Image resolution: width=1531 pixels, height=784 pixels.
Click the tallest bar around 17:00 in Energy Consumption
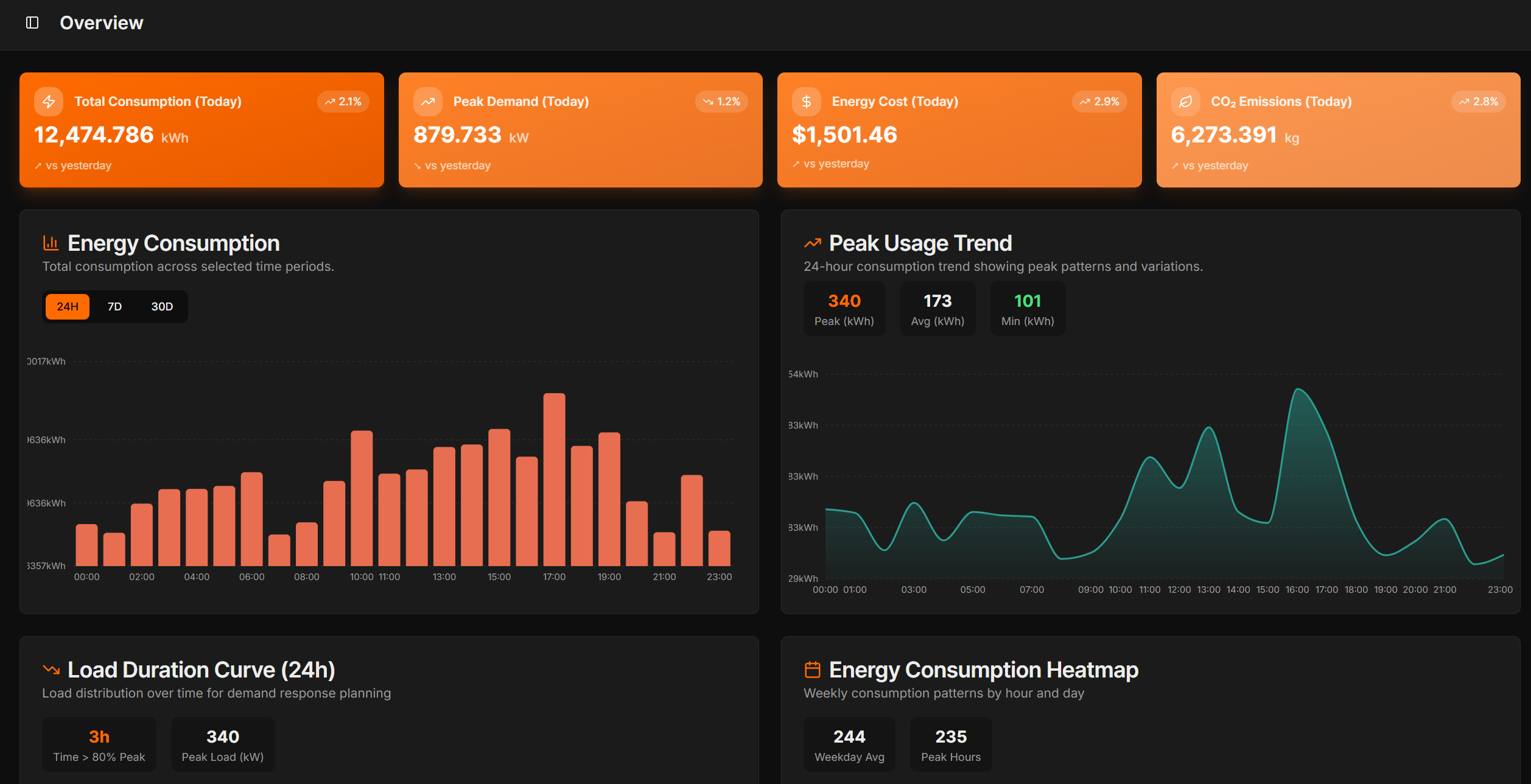(554, 481)
